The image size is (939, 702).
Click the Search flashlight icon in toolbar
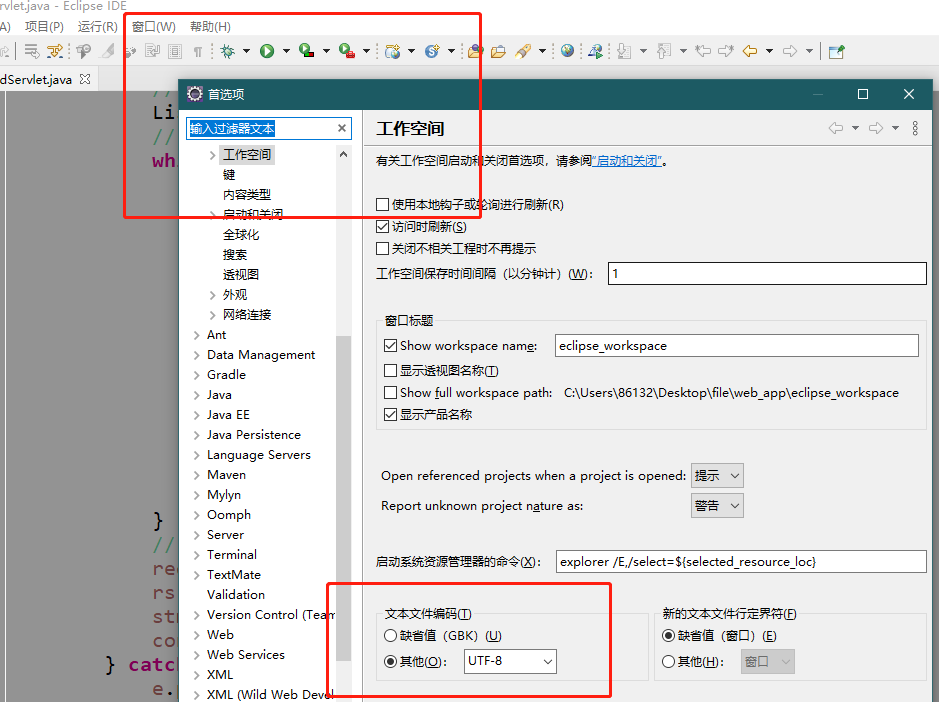pos(523,52)
